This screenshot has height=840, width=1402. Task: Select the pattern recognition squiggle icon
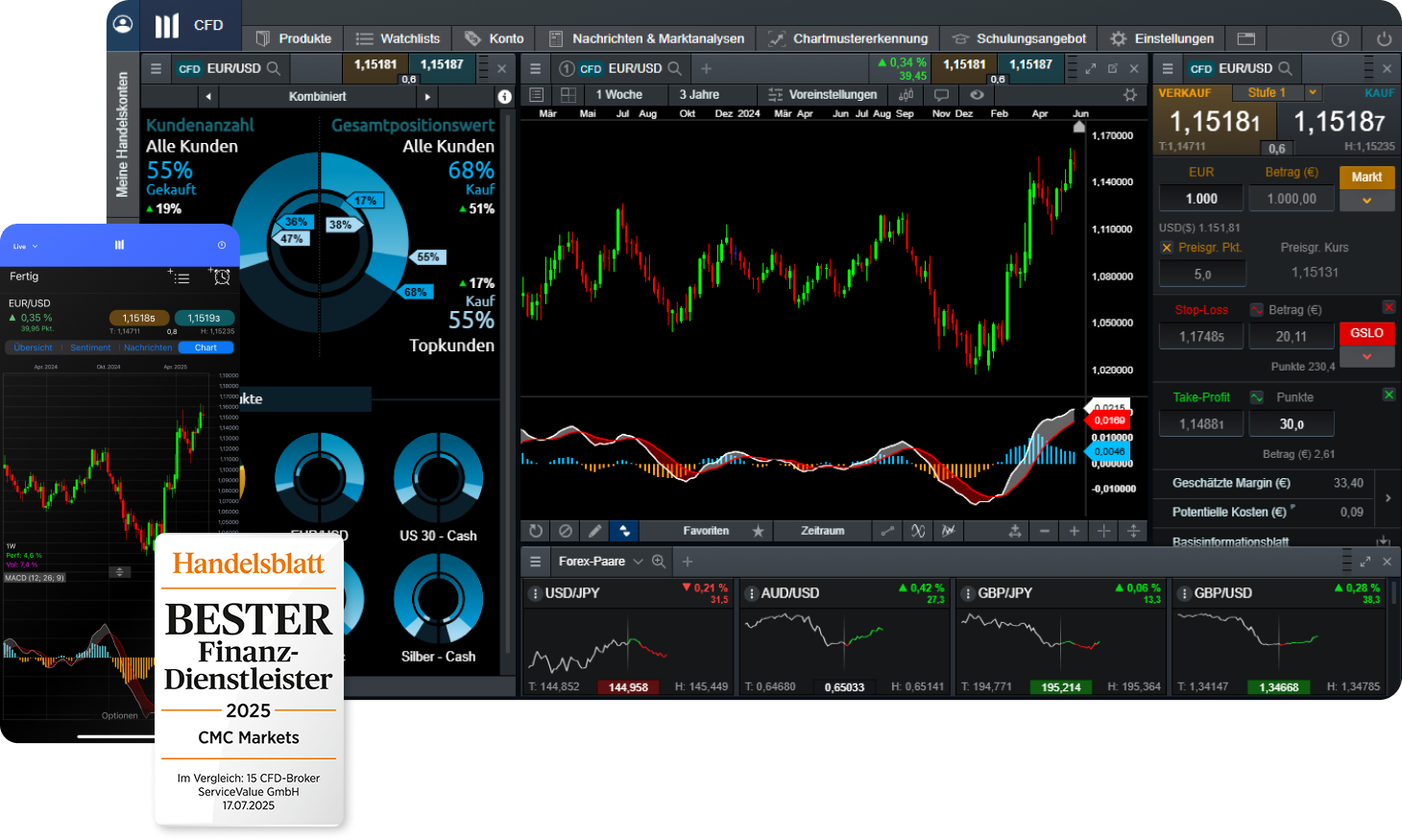pos(919,531)
